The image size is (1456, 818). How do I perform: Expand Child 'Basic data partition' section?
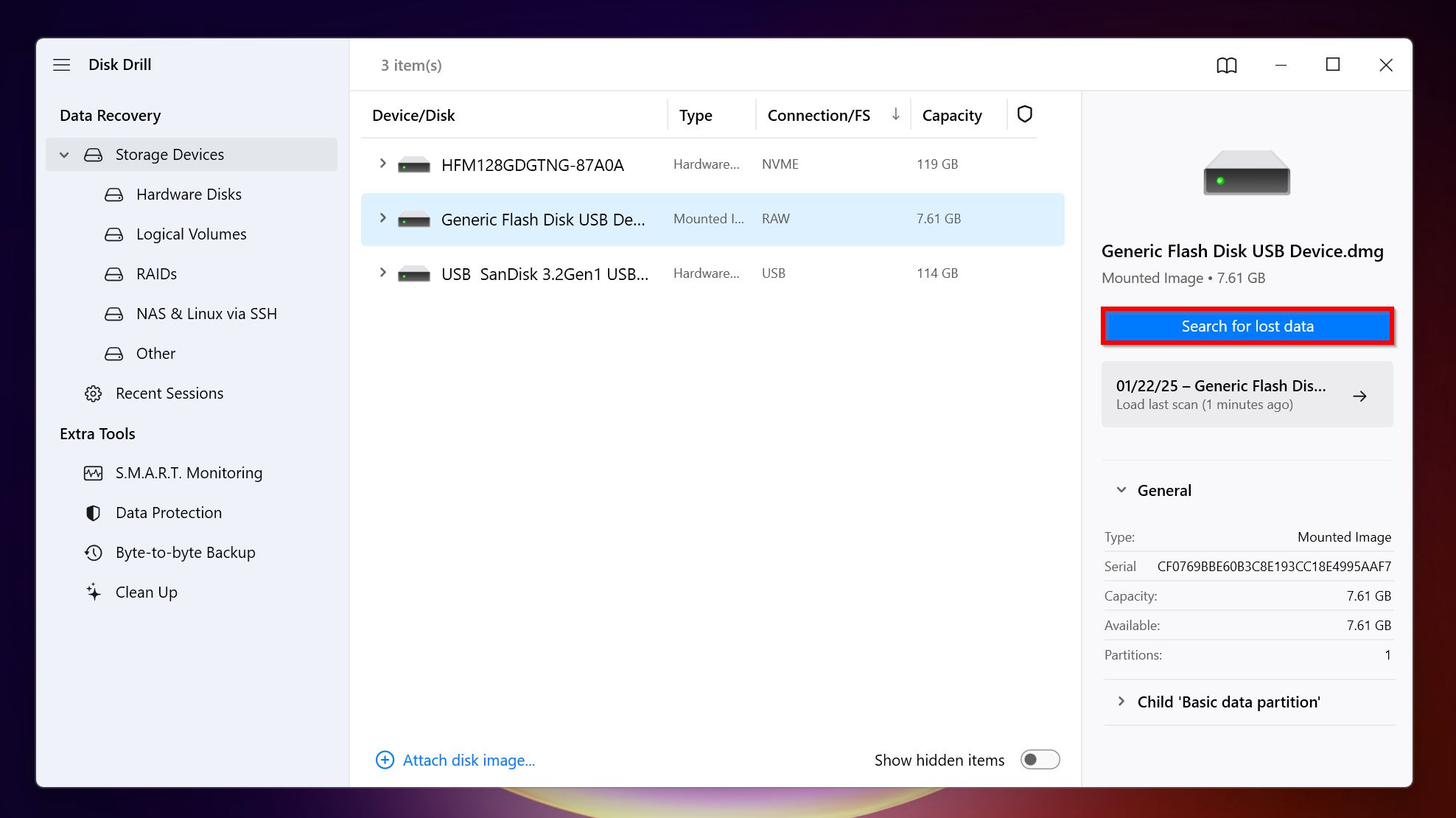click(x=1121, y=702)
